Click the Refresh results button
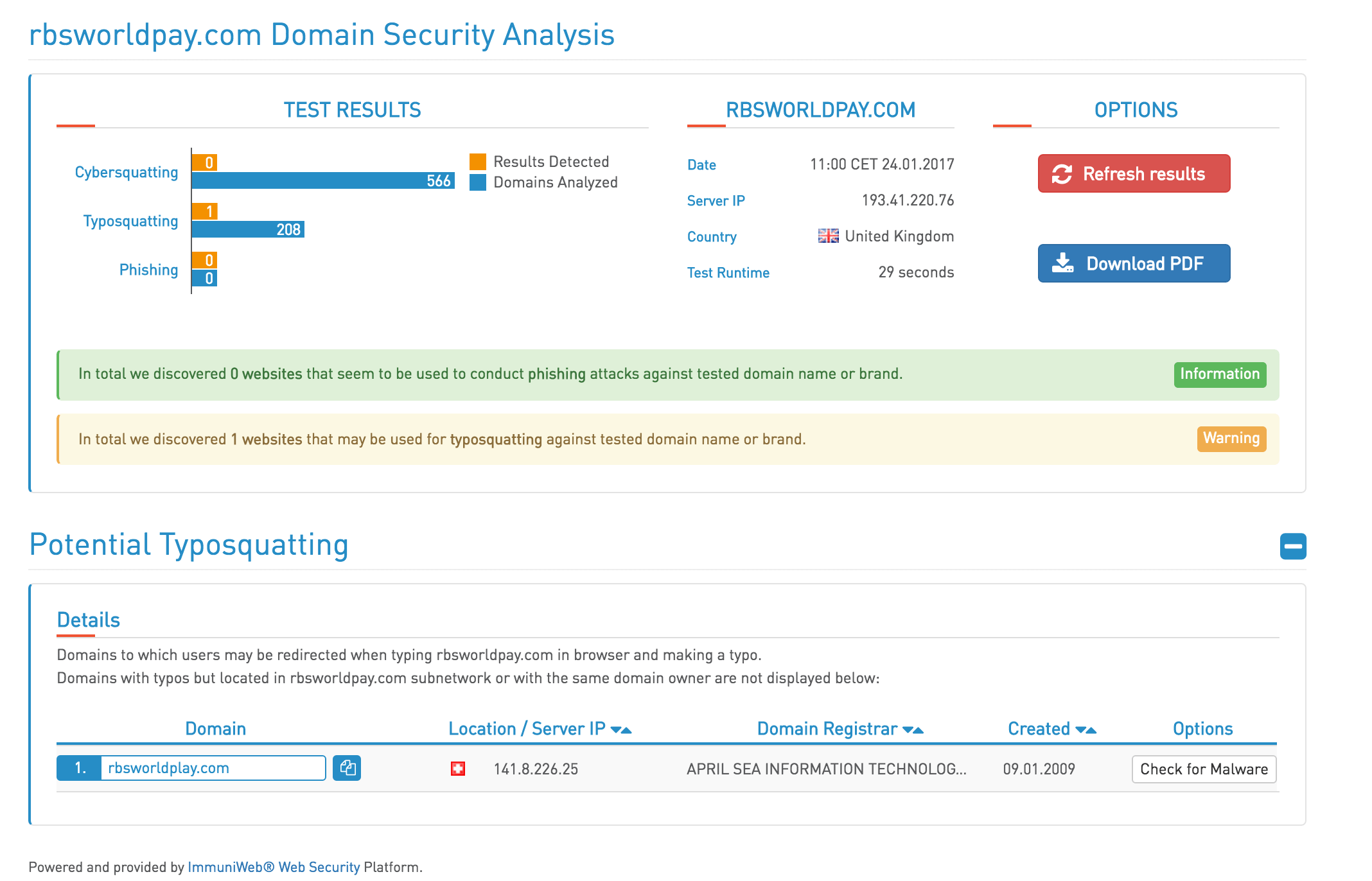 (1134, 173)
